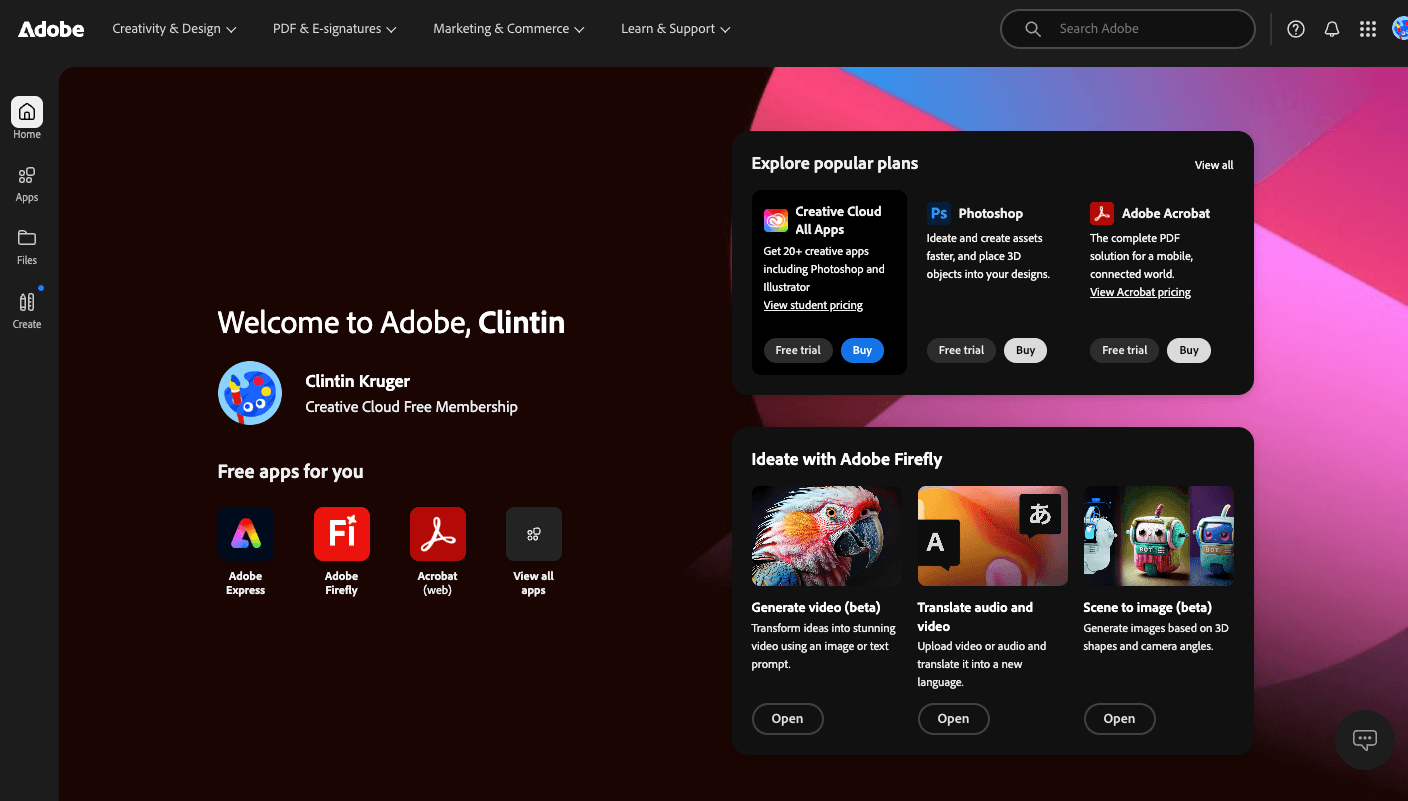
Task: Click Buy for Adobe Acrobat
Action: [1189, 350]
